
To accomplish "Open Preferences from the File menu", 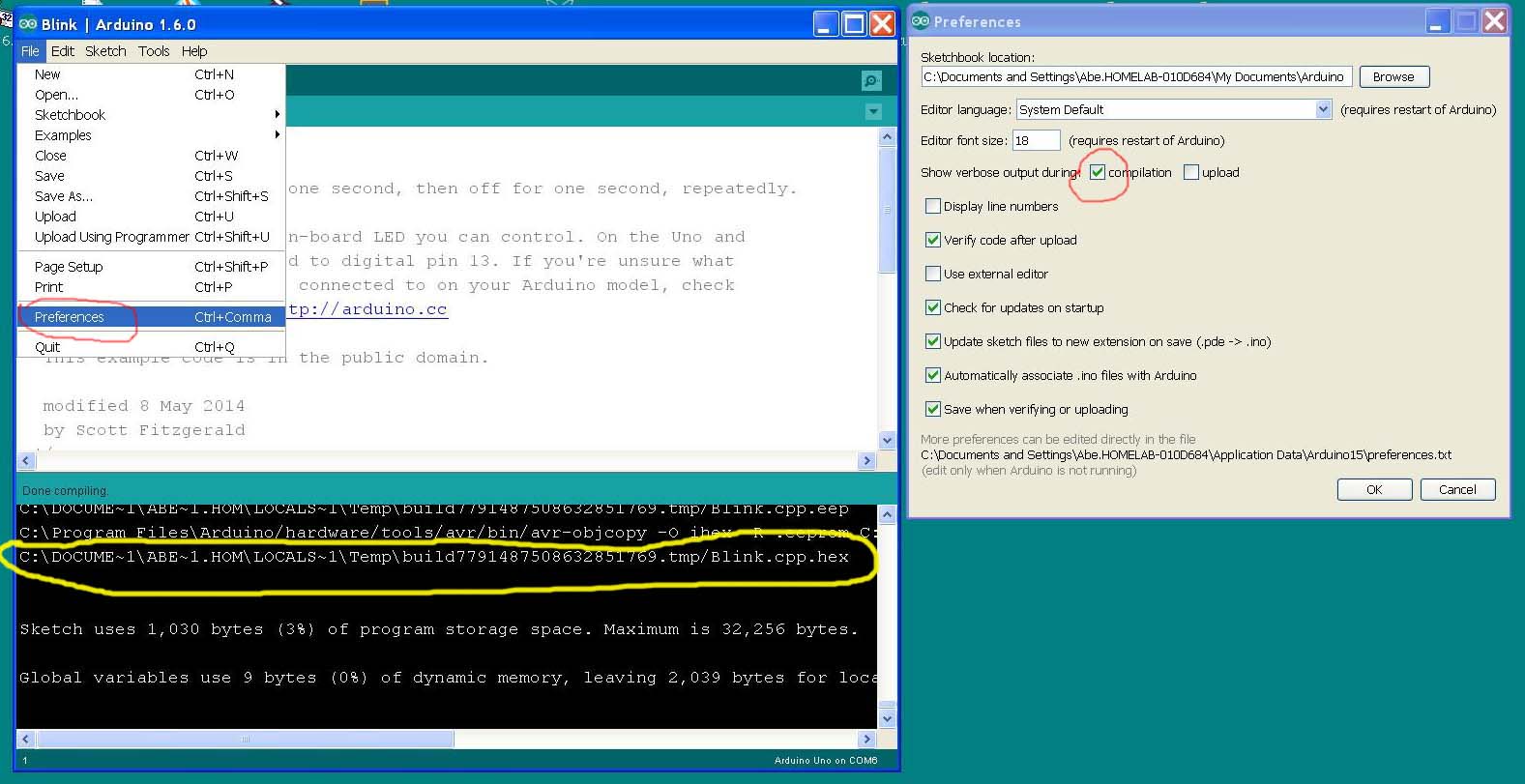I will point(151,317).
